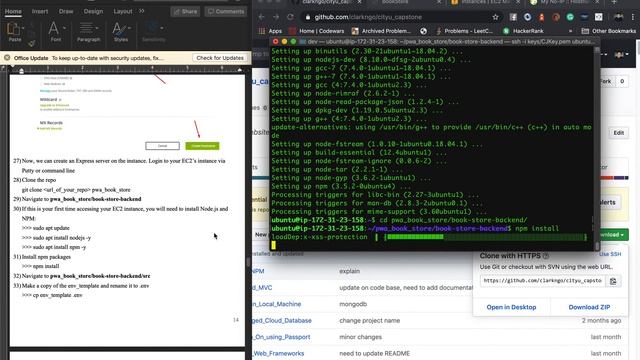Bookmark this page with star icon

[x=495, y=17]
